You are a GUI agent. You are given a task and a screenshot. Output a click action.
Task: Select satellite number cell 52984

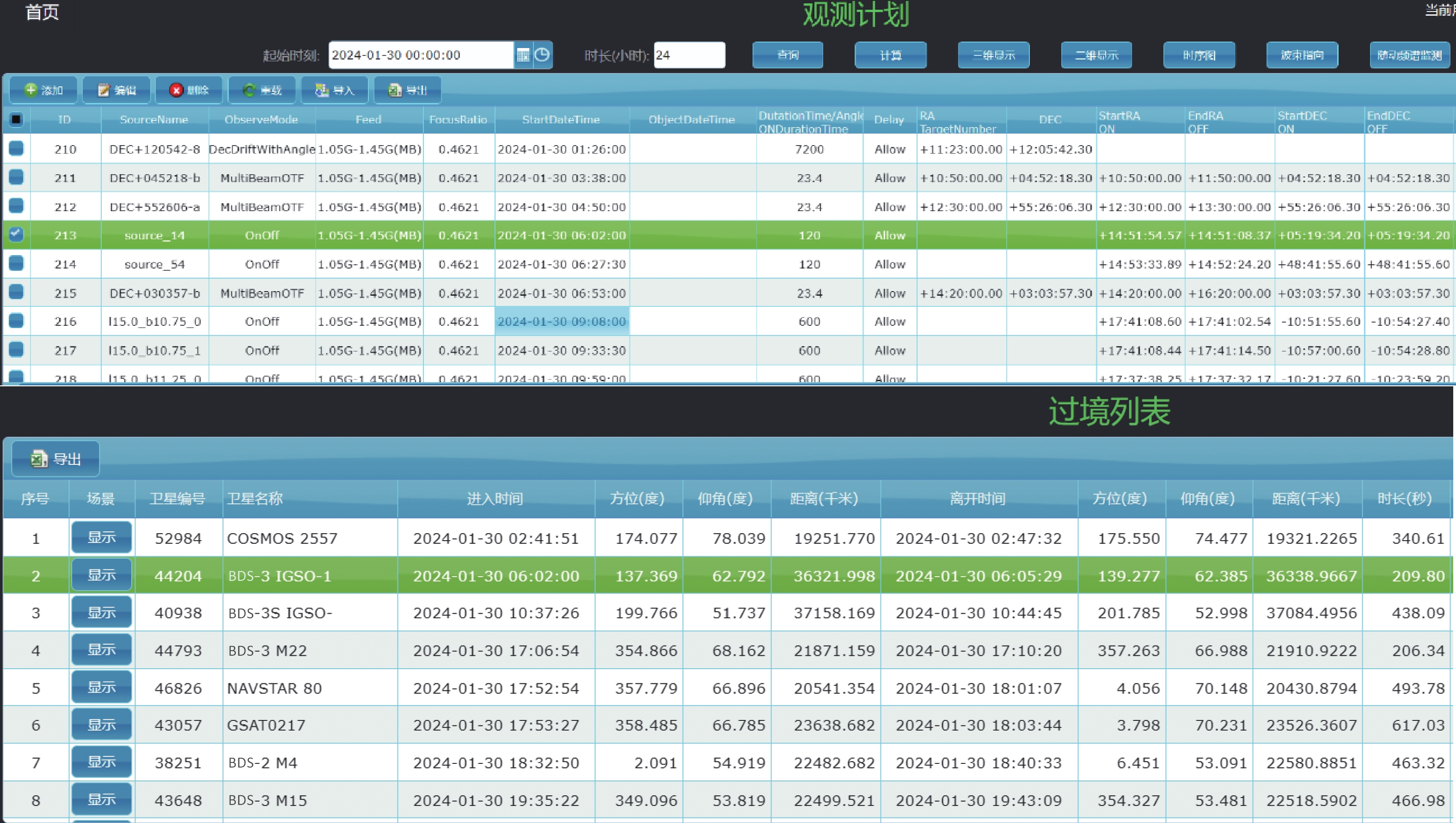click(178, 538)
